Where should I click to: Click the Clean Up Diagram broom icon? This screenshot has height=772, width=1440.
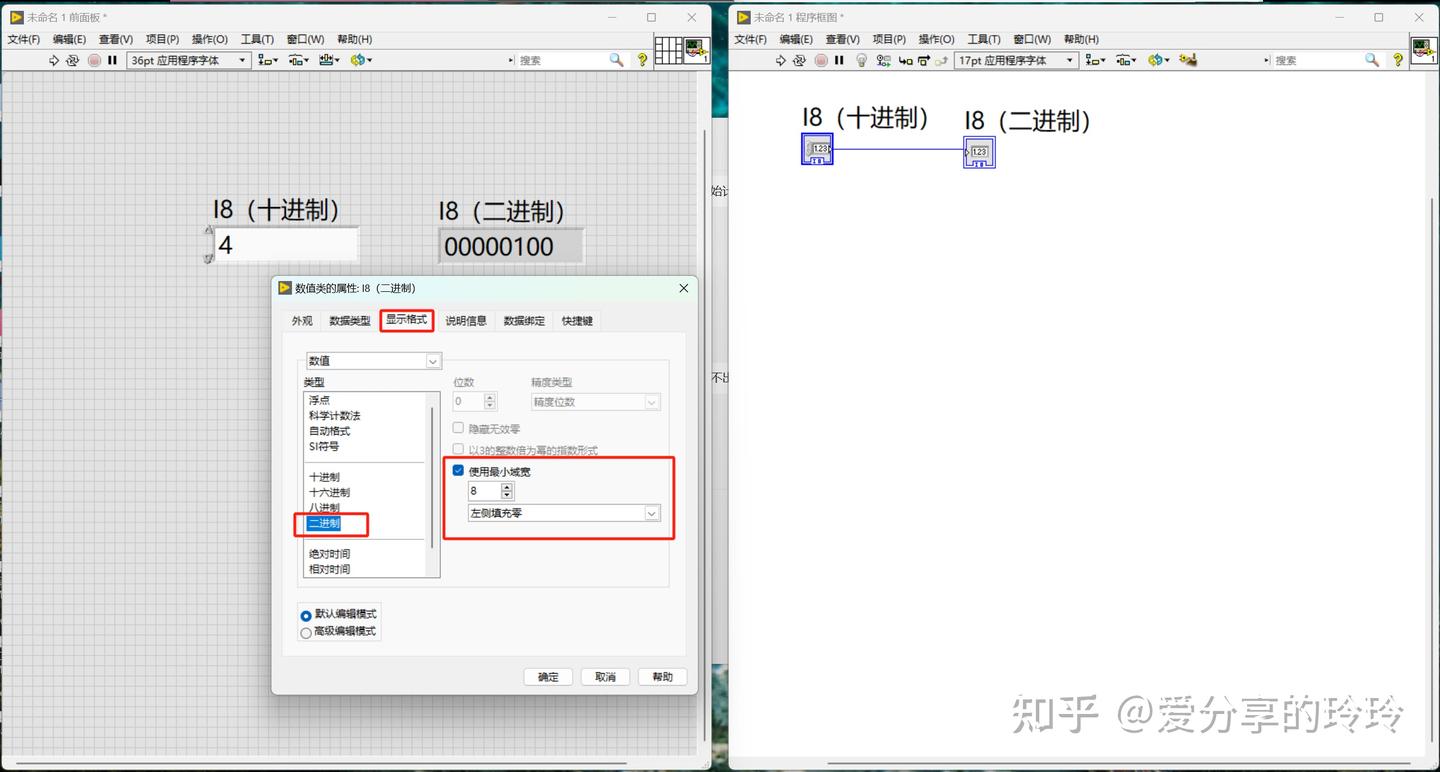coord(1187,60)
